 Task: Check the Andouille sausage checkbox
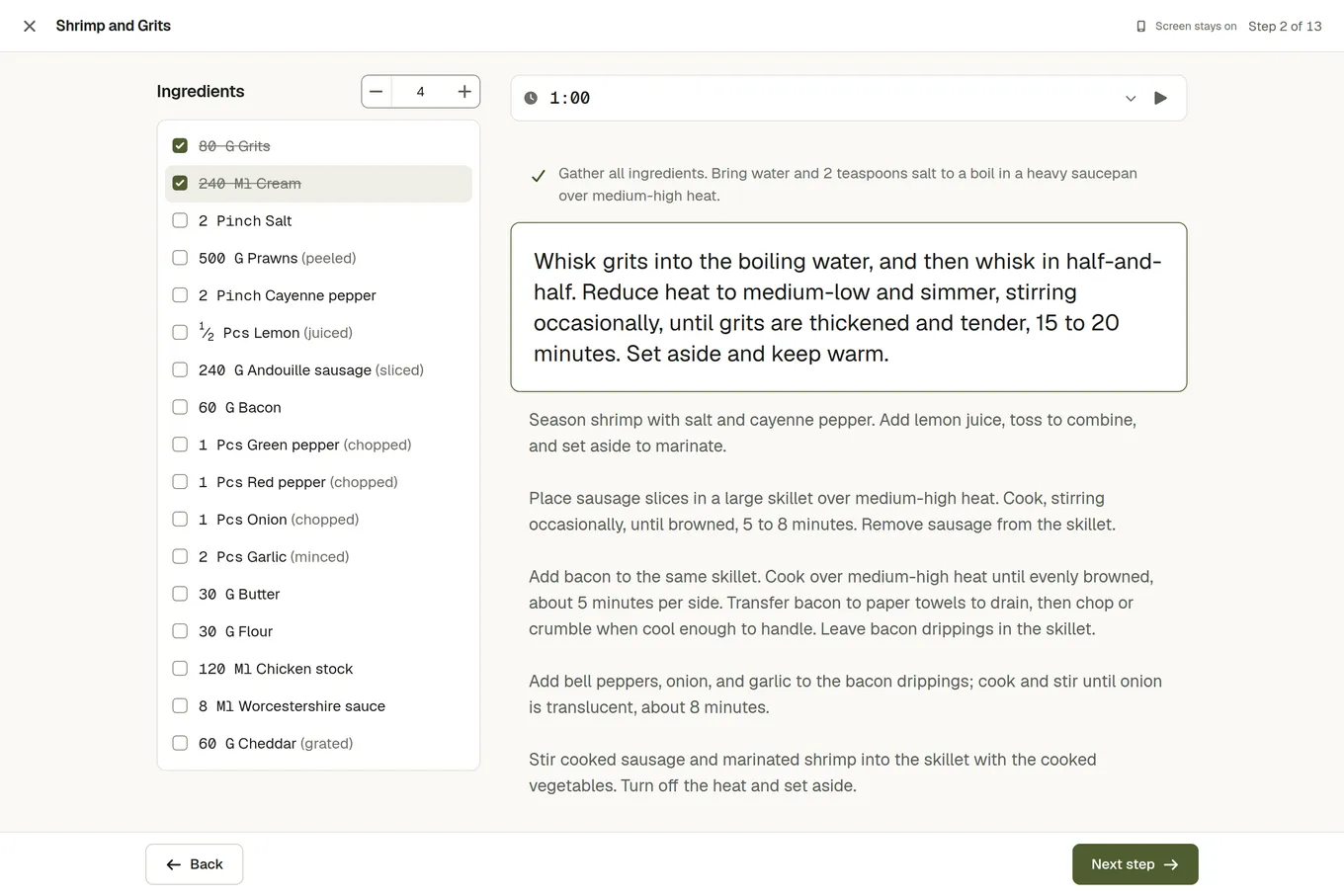180,370
